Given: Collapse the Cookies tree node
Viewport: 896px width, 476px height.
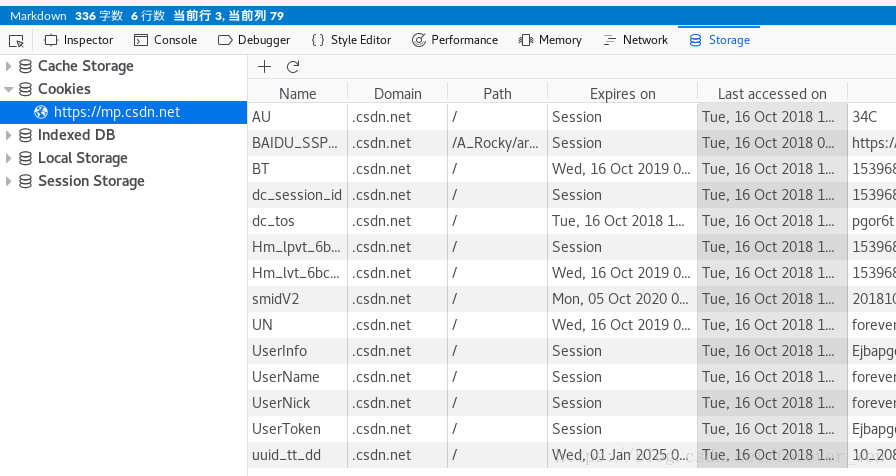Looking at the screenshot, I should point(9,89).
